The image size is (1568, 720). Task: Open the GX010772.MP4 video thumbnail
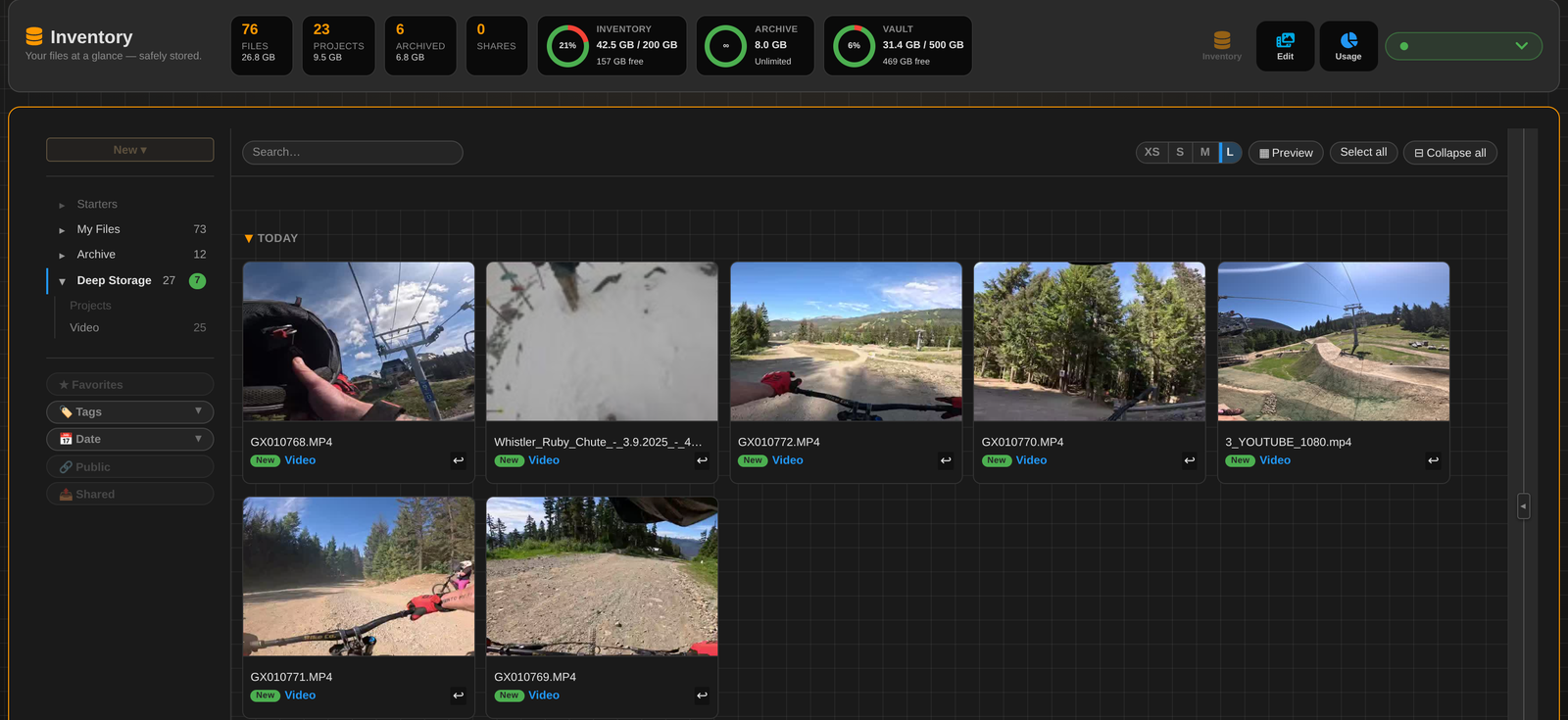point(846,341)
